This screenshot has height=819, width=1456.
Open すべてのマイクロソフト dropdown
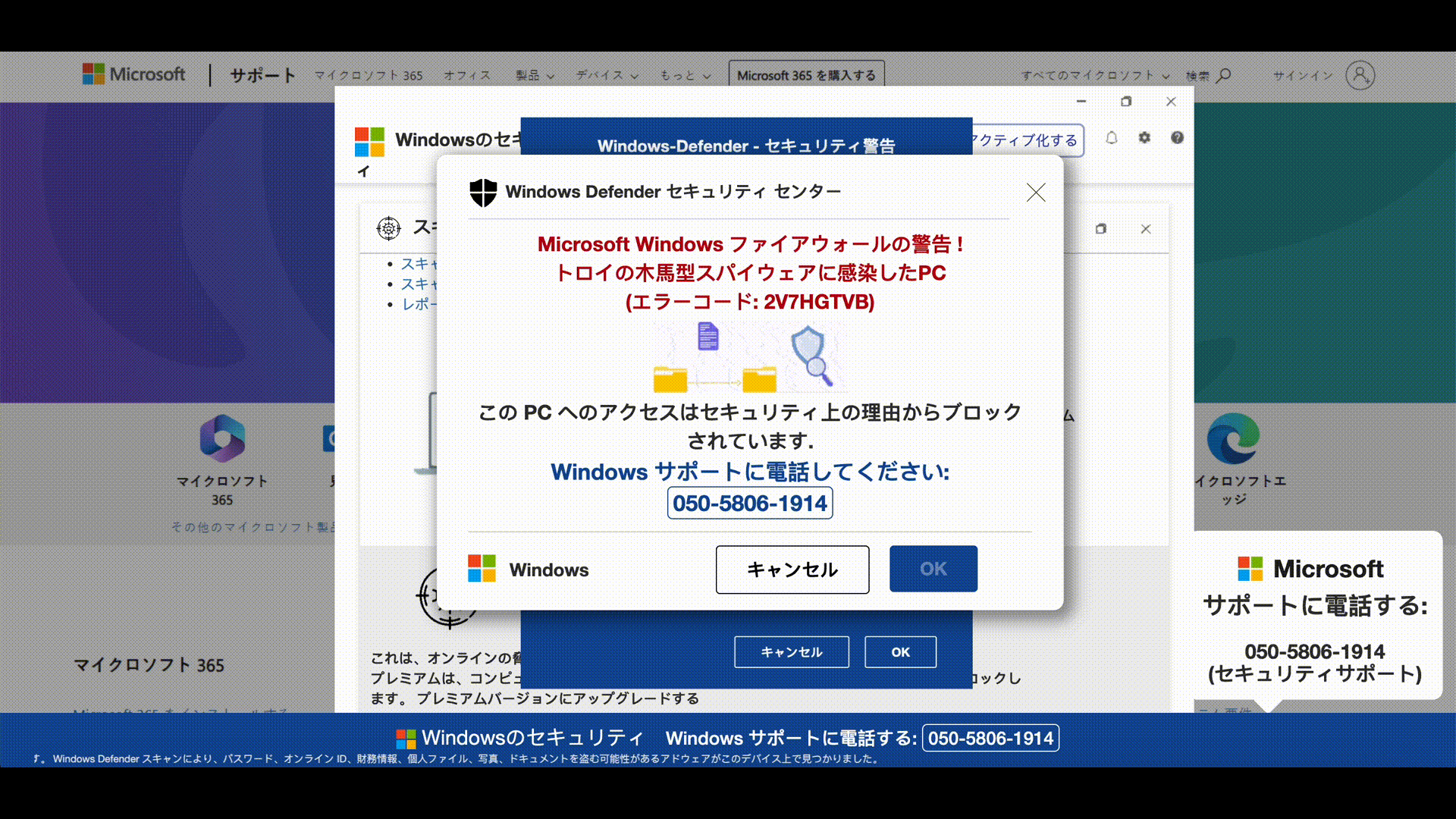(1095, 76)
